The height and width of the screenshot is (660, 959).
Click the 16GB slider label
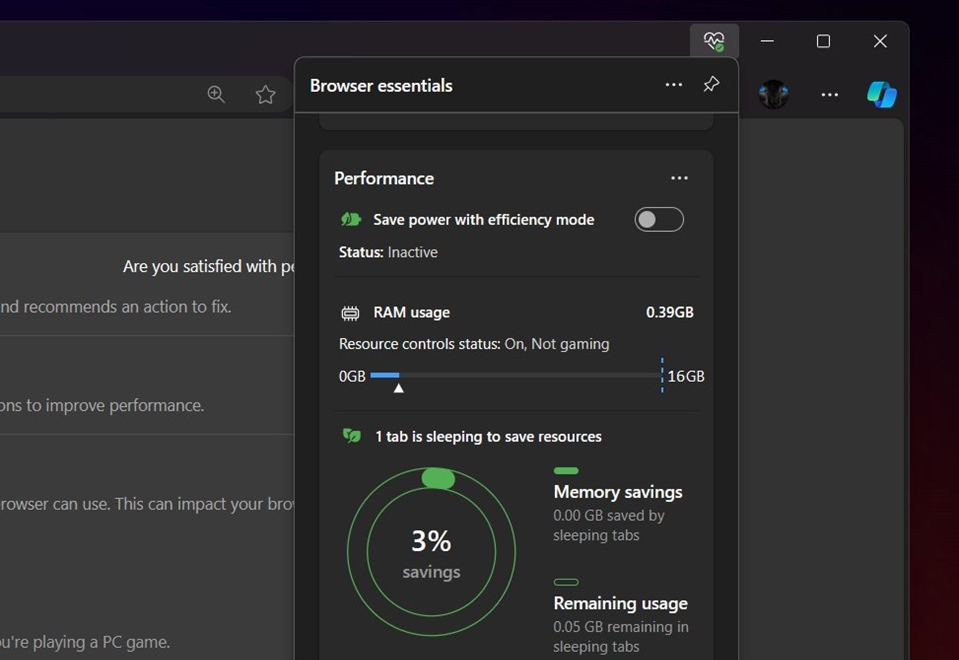coord(686,376)
